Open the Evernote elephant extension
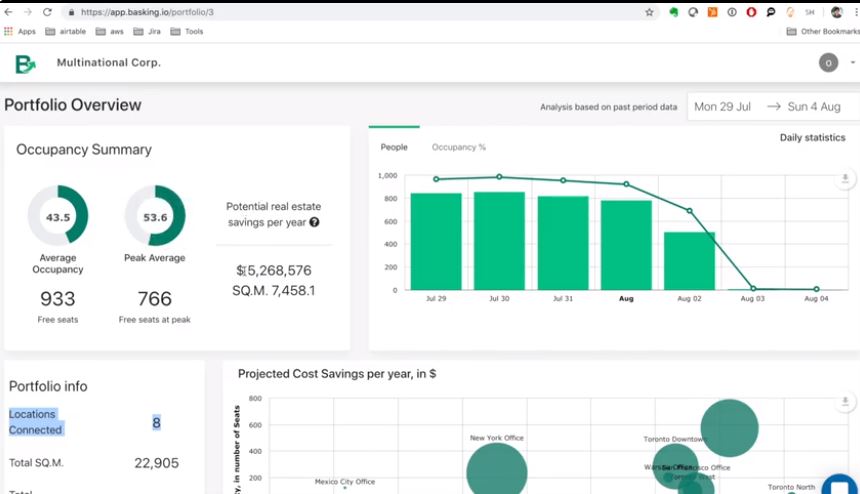Screen dimensions: 860x494 click(x=674, y=12)
